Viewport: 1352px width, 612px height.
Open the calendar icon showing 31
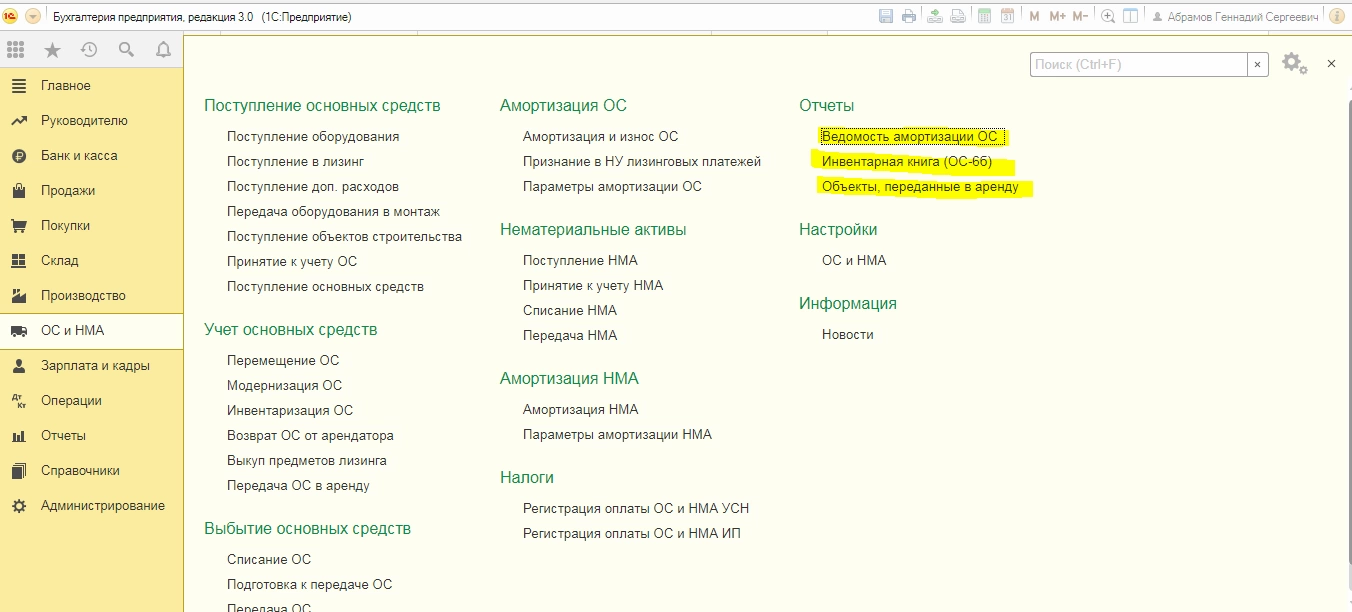1007,16
